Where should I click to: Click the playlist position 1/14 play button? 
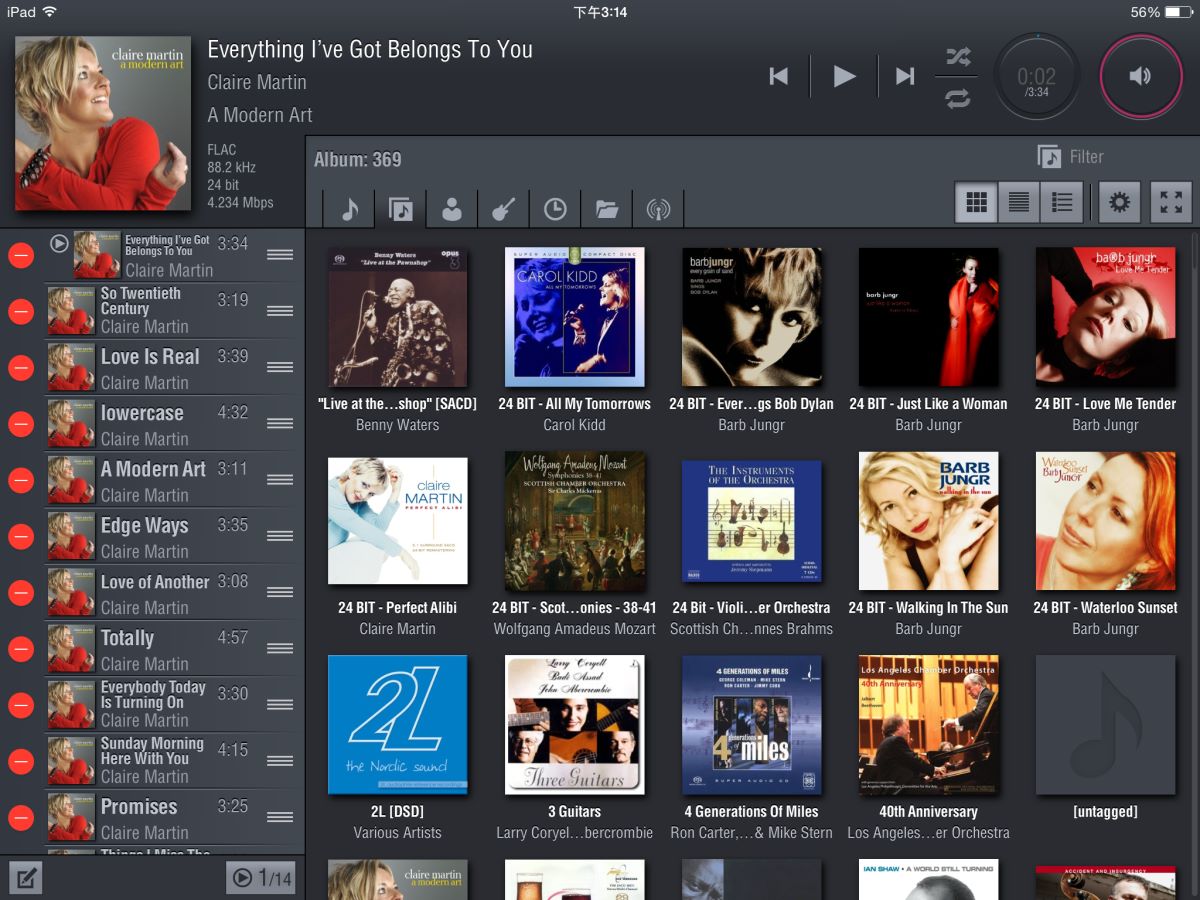(x=261, y=878)
